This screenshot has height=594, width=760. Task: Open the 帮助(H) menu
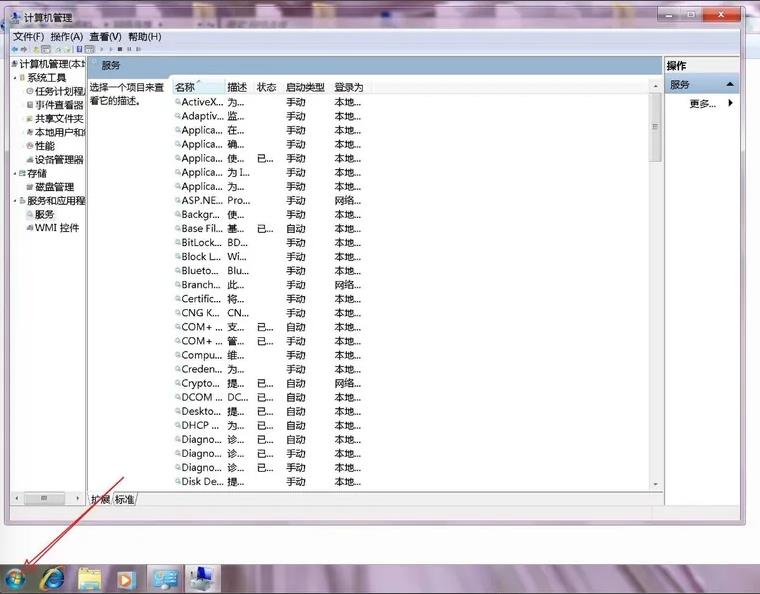point(144,37)
